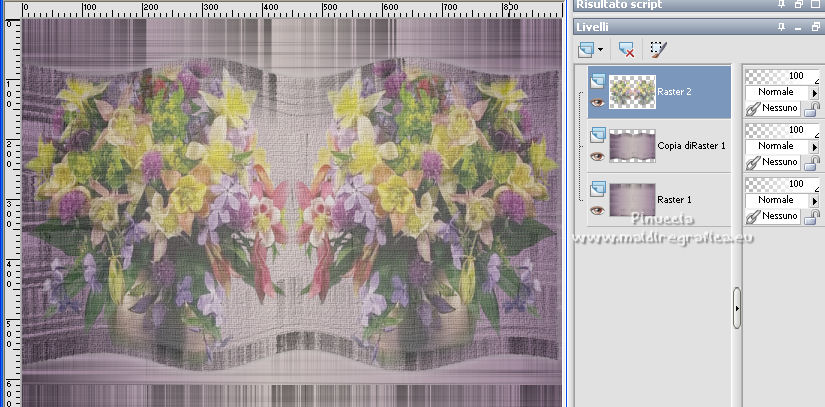The height and width of the screenshot is (407, 825).
Task: Click Copia diRaster 1 layer type icon
Action: [x=598, y=135]
